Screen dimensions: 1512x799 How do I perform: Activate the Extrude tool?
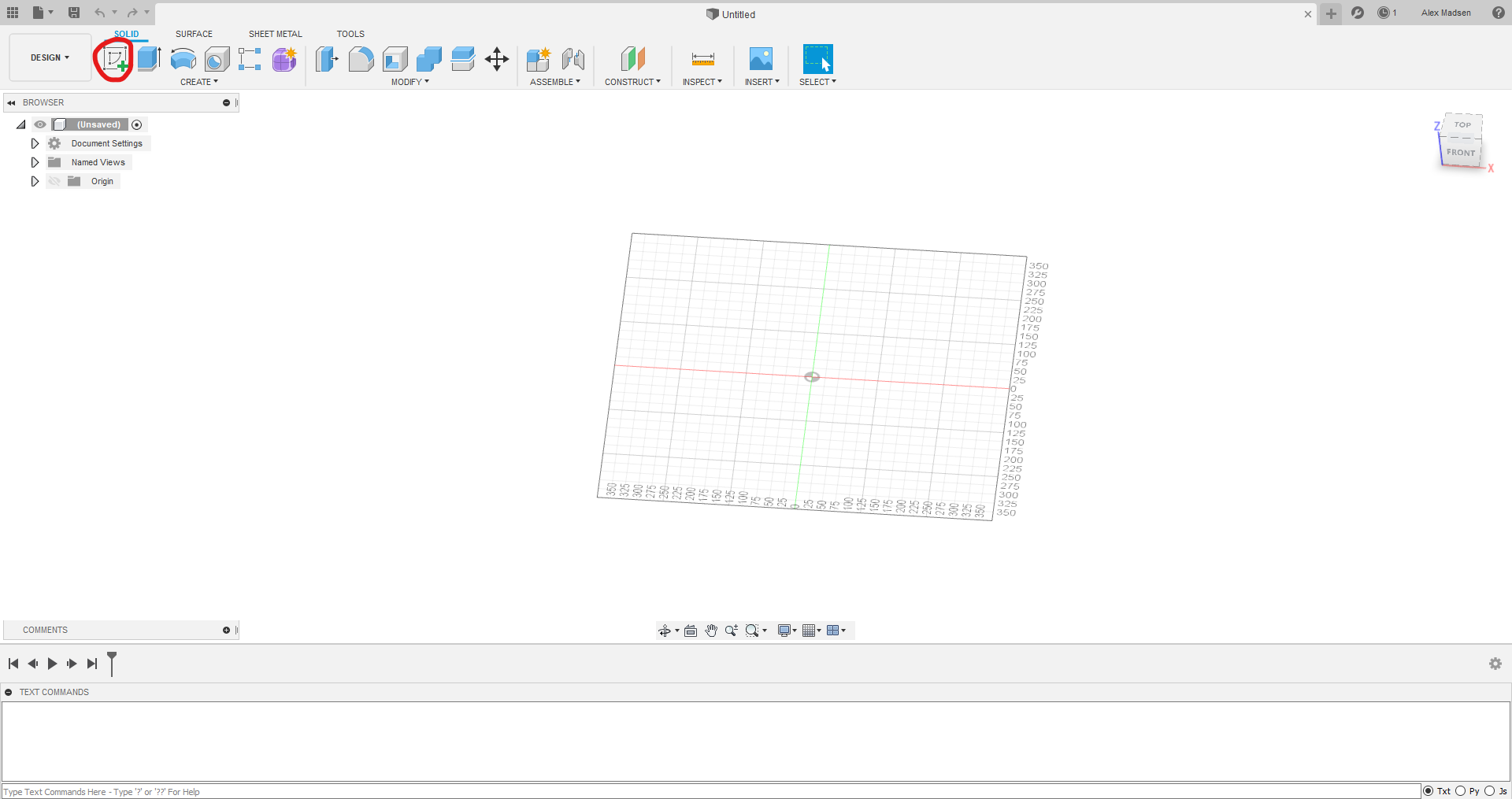pos(149,59)
